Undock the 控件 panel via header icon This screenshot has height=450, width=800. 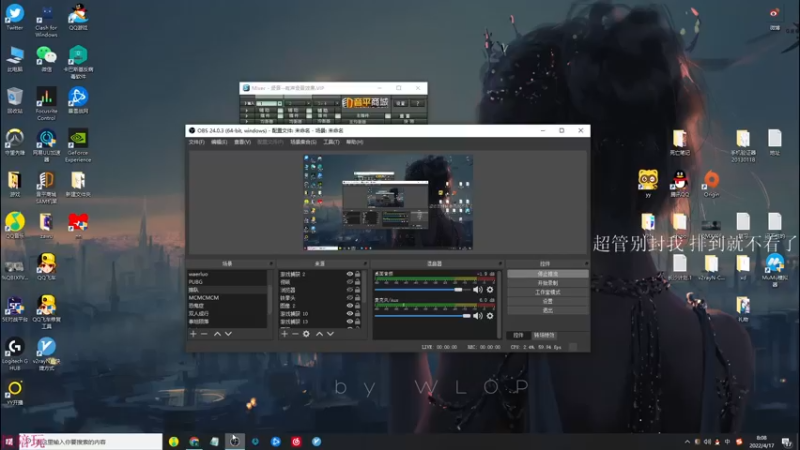(586, 264)
